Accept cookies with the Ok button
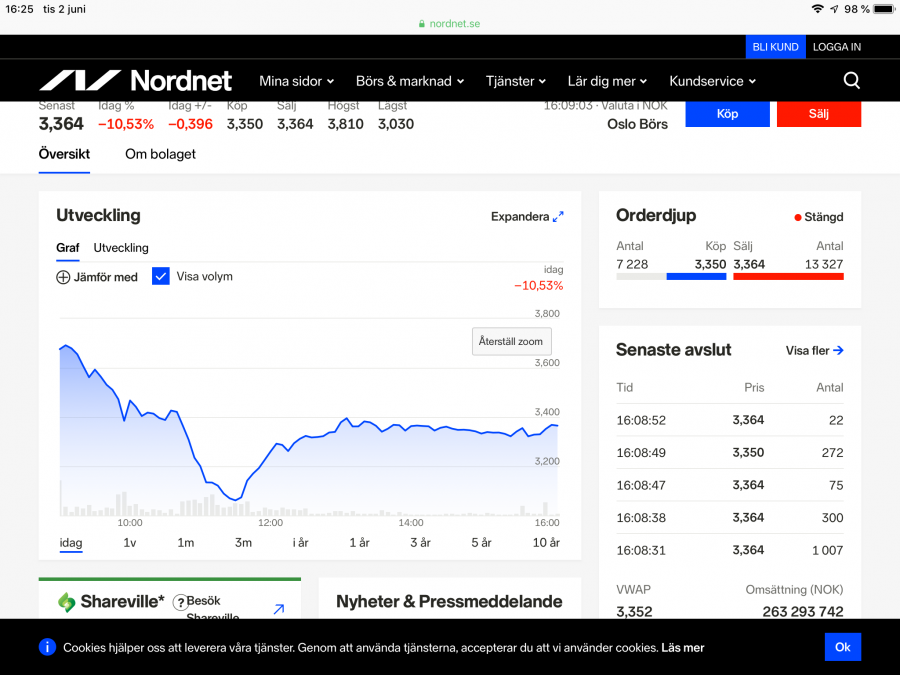The width and height of the screenshot is (900, 675). point(842,647)
